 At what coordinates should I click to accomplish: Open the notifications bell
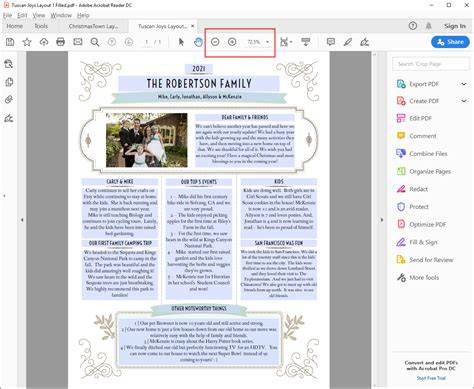click(x=429, y=26)
